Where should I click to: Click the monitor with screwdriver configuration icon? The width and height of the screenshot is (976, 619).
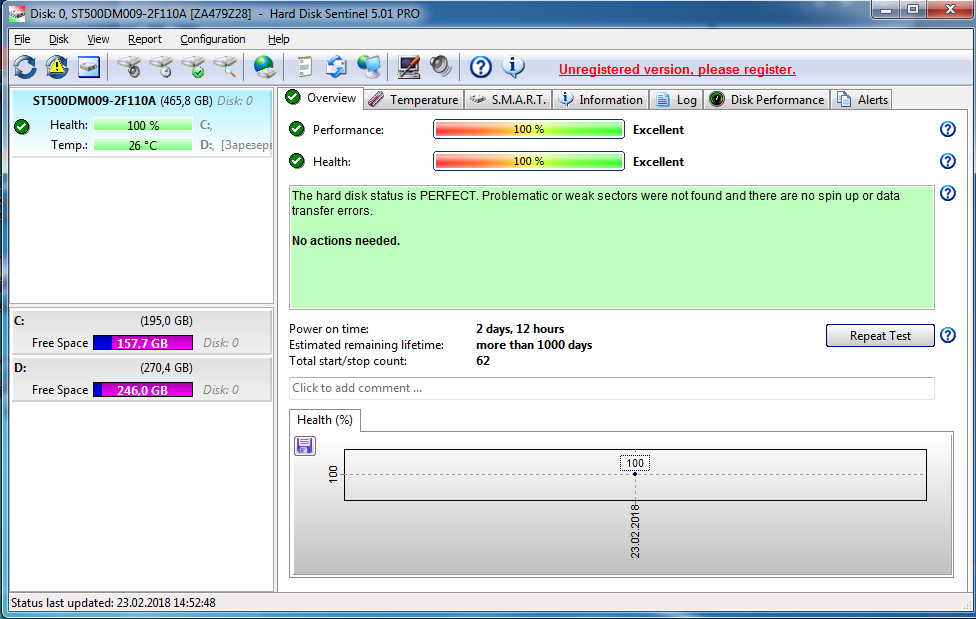pyautogui.click(x=408, y=67)
